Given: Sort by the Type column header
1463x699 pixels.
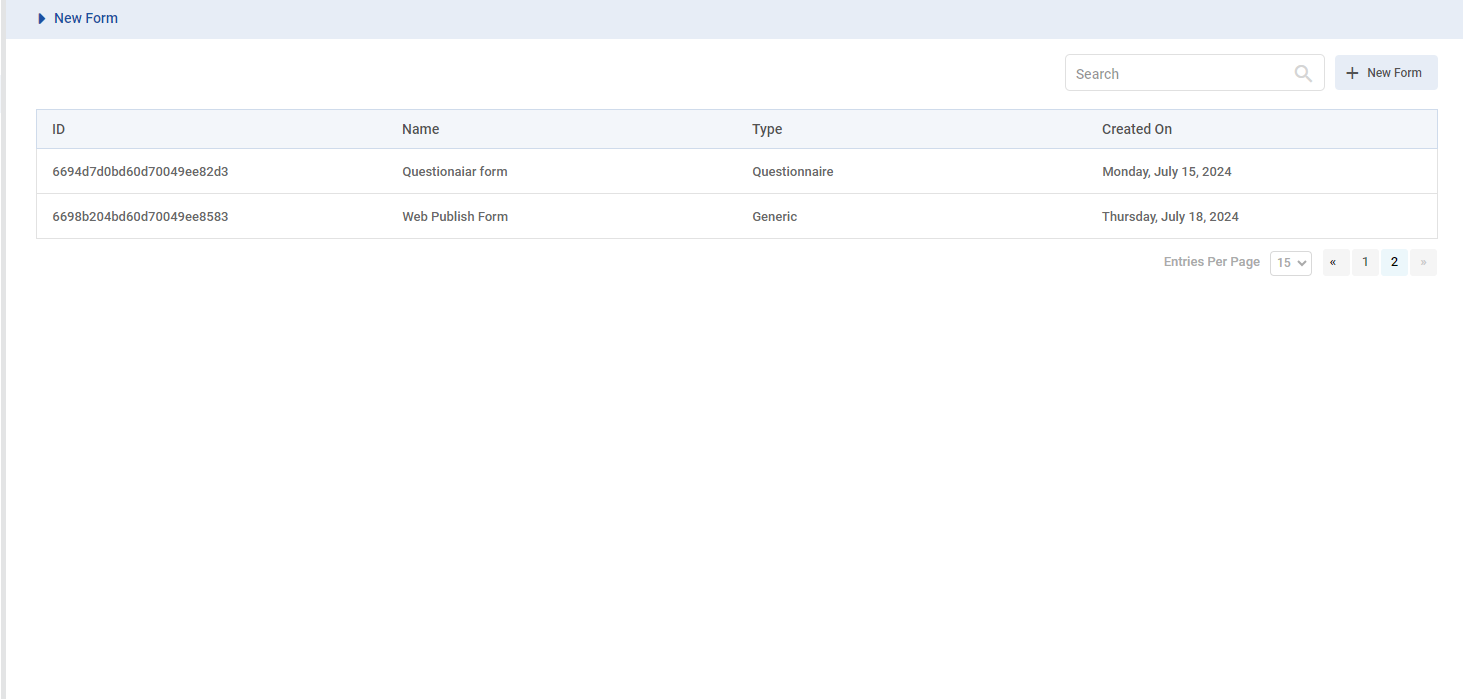Looking at the screenshot, I should (767, 129).
